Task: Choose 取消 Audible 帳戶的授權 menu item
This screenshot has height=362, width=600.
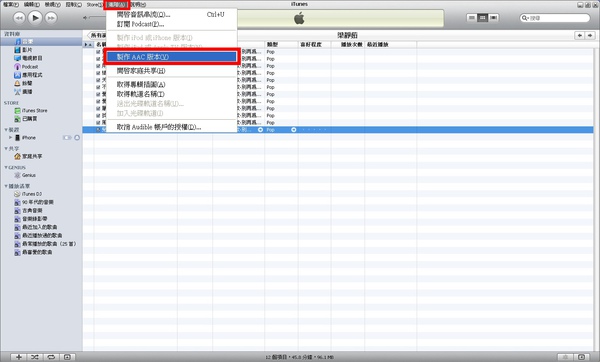Action: (171, 127)
